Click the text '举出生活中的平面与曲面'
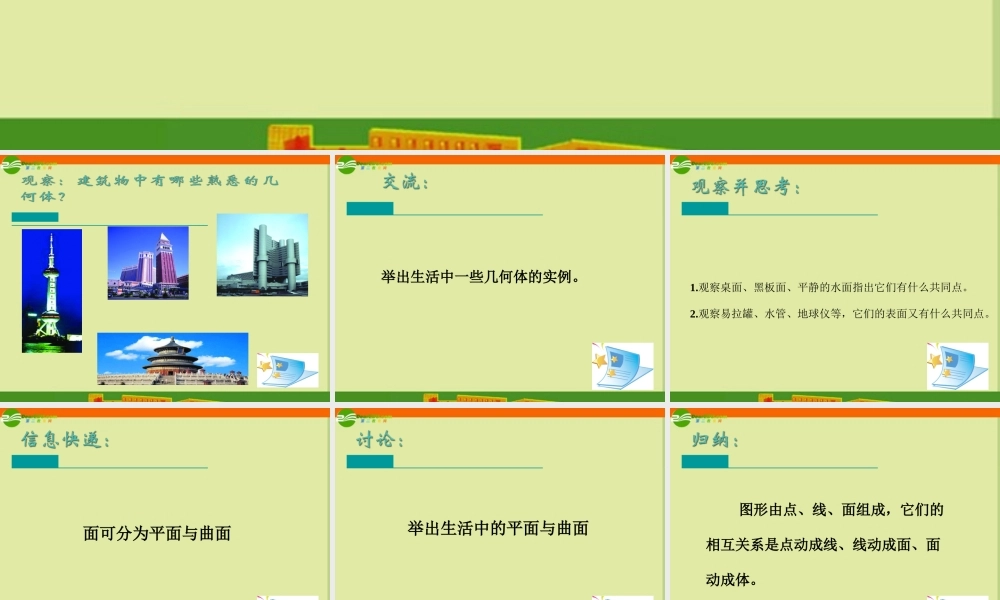 tap(497, 529)
